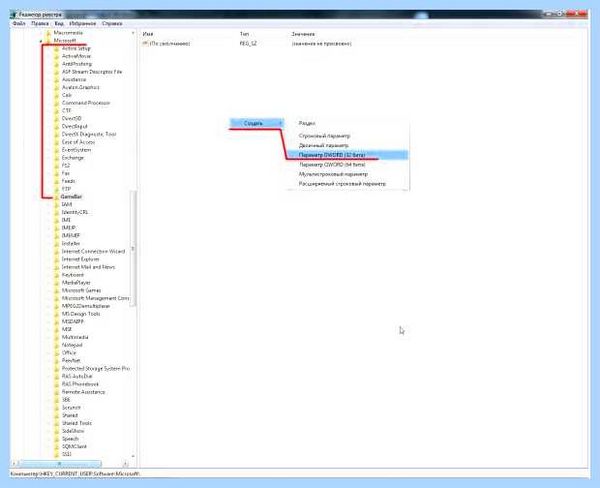Click the folder icon beside MS Design Tools
The height and width of the screenshot is (488, 600).
point(57,314)
